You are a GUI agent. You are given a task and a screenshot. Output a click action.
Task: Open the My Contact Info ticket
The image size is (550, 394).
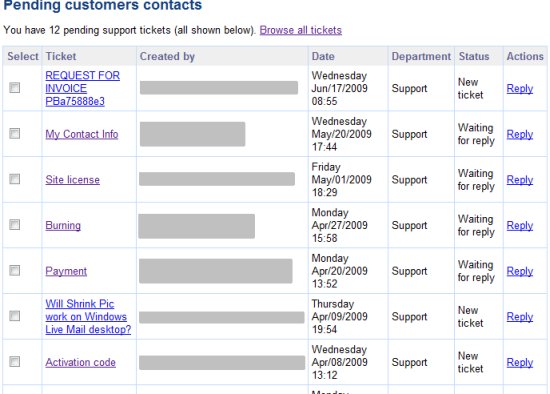coord(82,134)
